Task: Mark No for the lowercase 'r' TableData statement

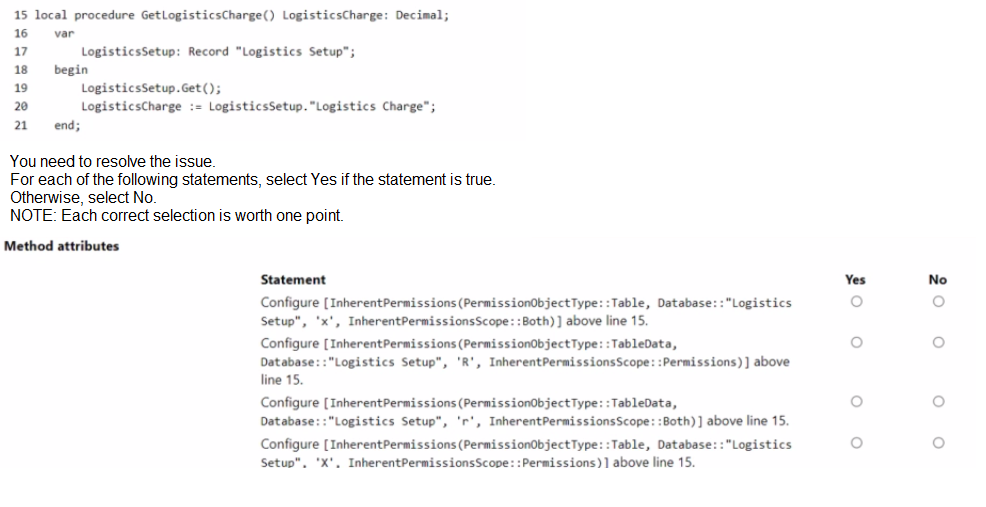Action: pyautogui.click(x=937, y=402)
